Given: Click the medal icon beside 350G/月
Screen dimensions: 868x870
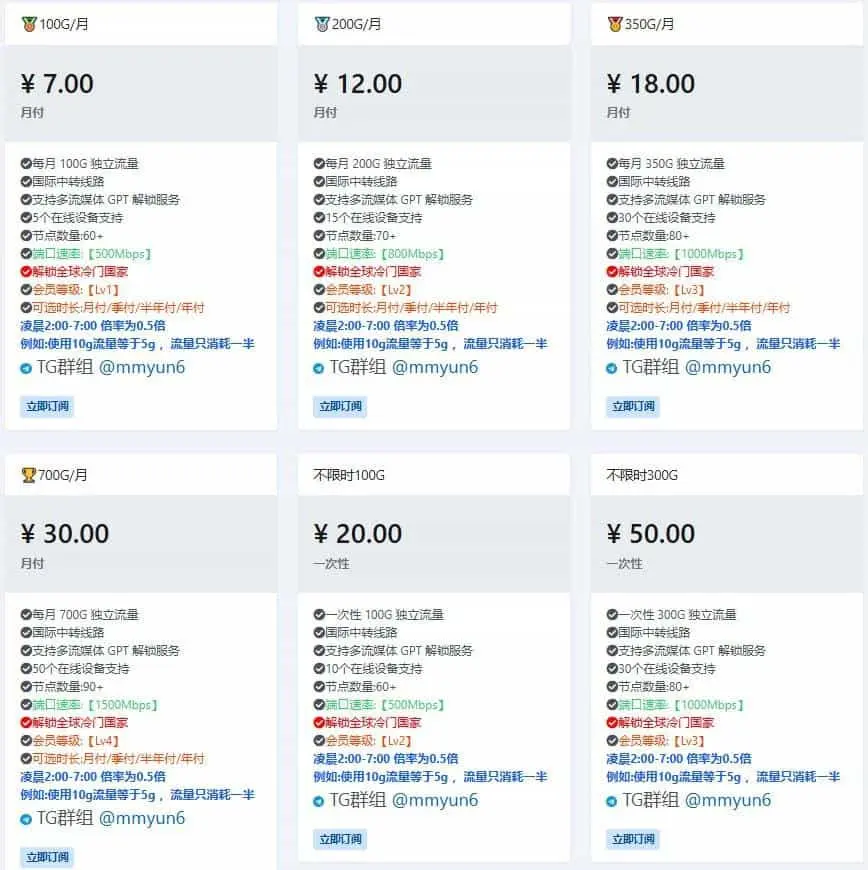Looking at the screenshot, I should (x=614, y=24).
